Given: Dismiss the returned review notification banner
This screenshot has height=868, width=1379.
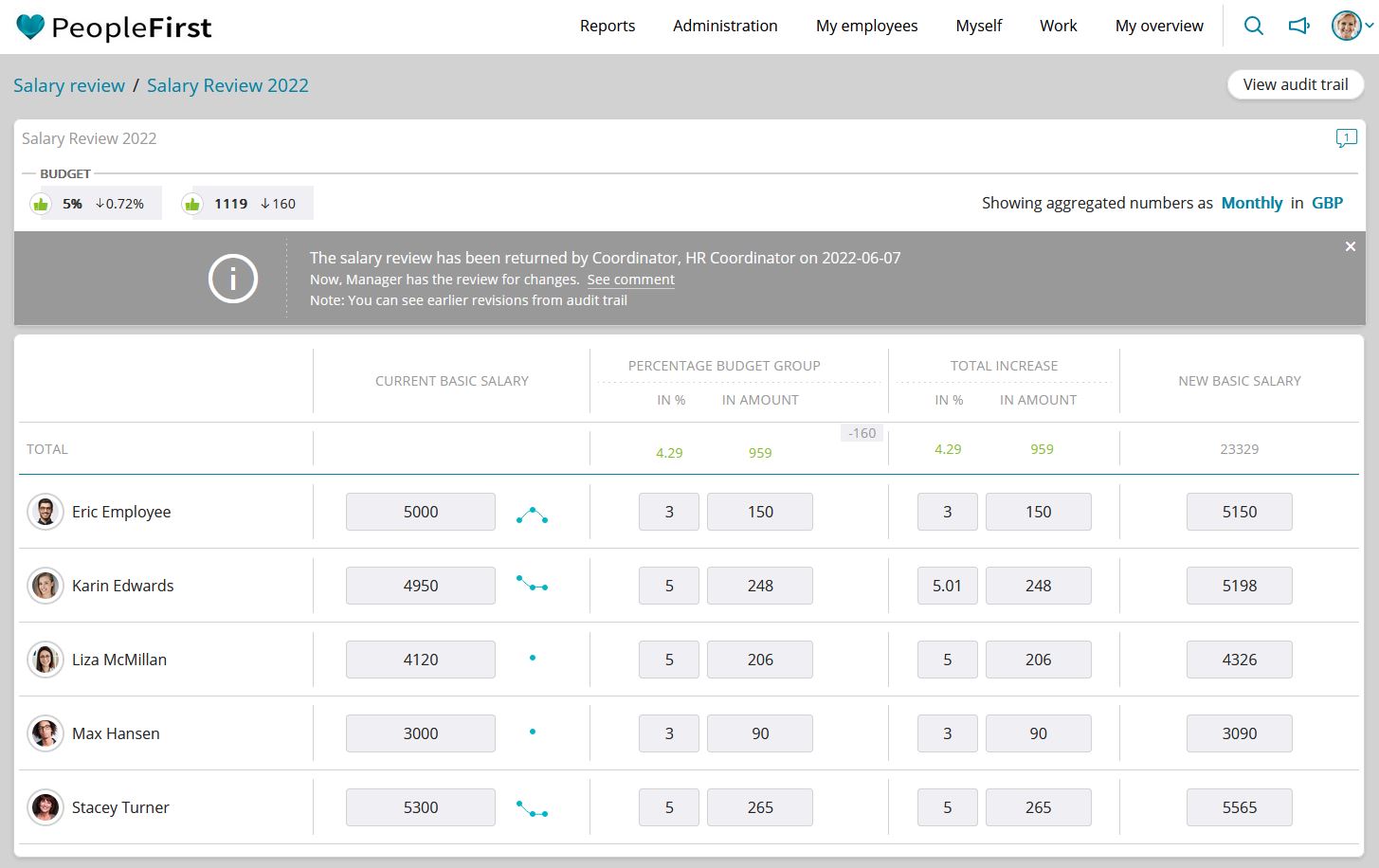Looking at the screenshot, I should tap(1351, 246).
